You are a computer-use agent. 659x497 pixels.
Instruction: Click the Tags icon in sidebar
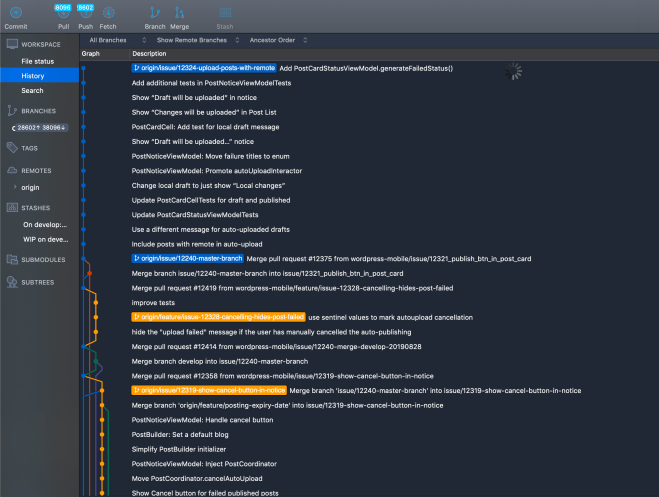point(13,148)
